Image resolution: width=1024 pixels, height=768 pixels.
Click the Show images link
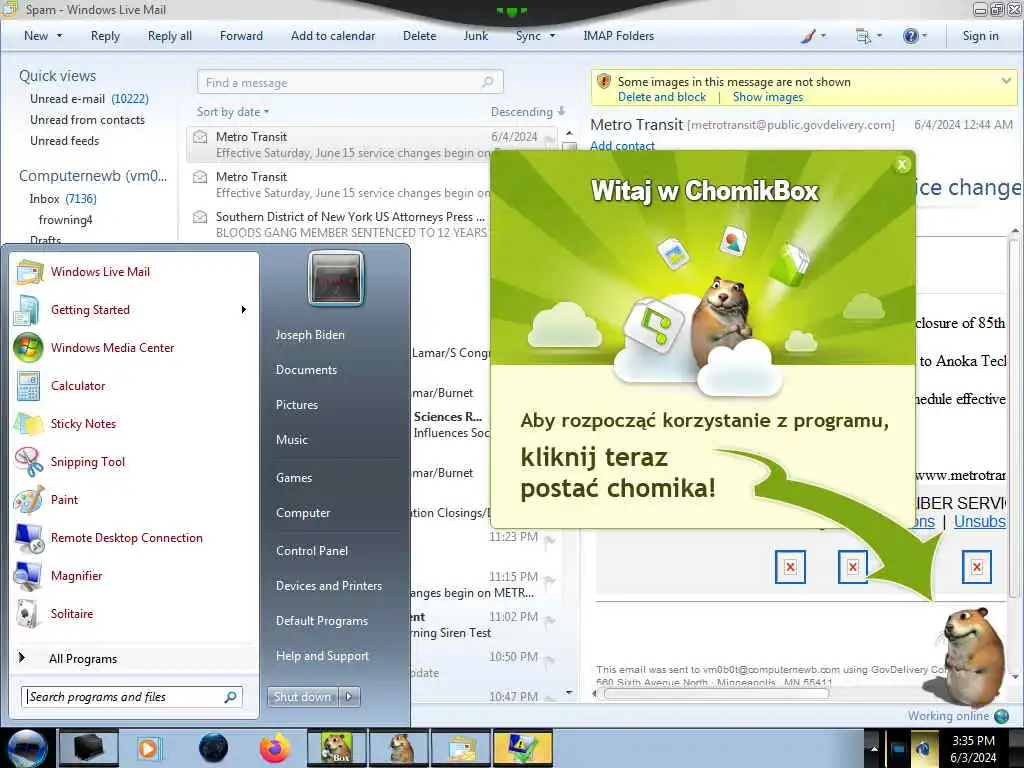pyautogui.click(x=767, y=97)
